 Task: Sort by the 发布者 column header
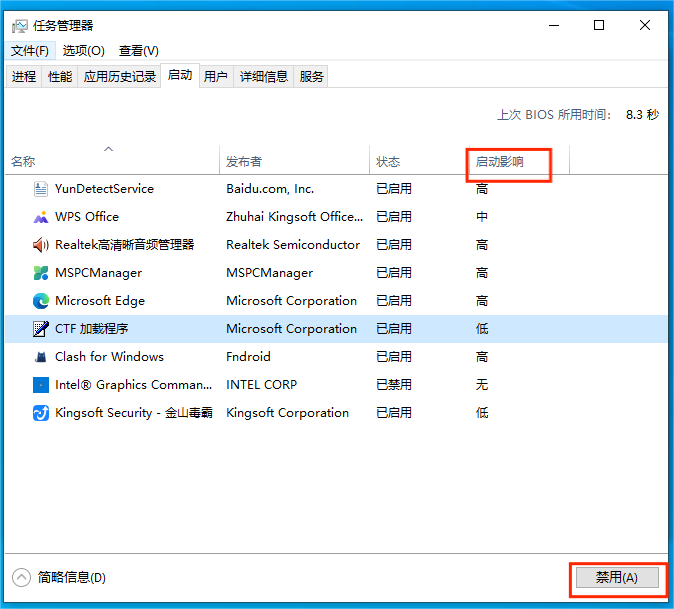pyautogui.click(x=244, y=161)
